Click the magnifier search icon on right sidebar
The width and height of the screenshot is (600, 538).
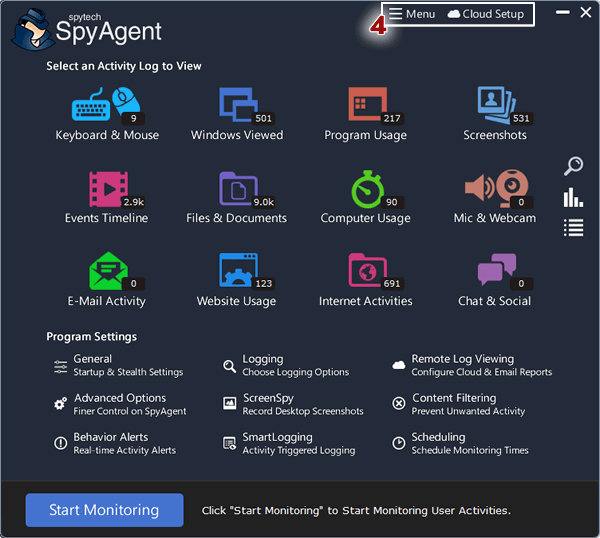573,166
